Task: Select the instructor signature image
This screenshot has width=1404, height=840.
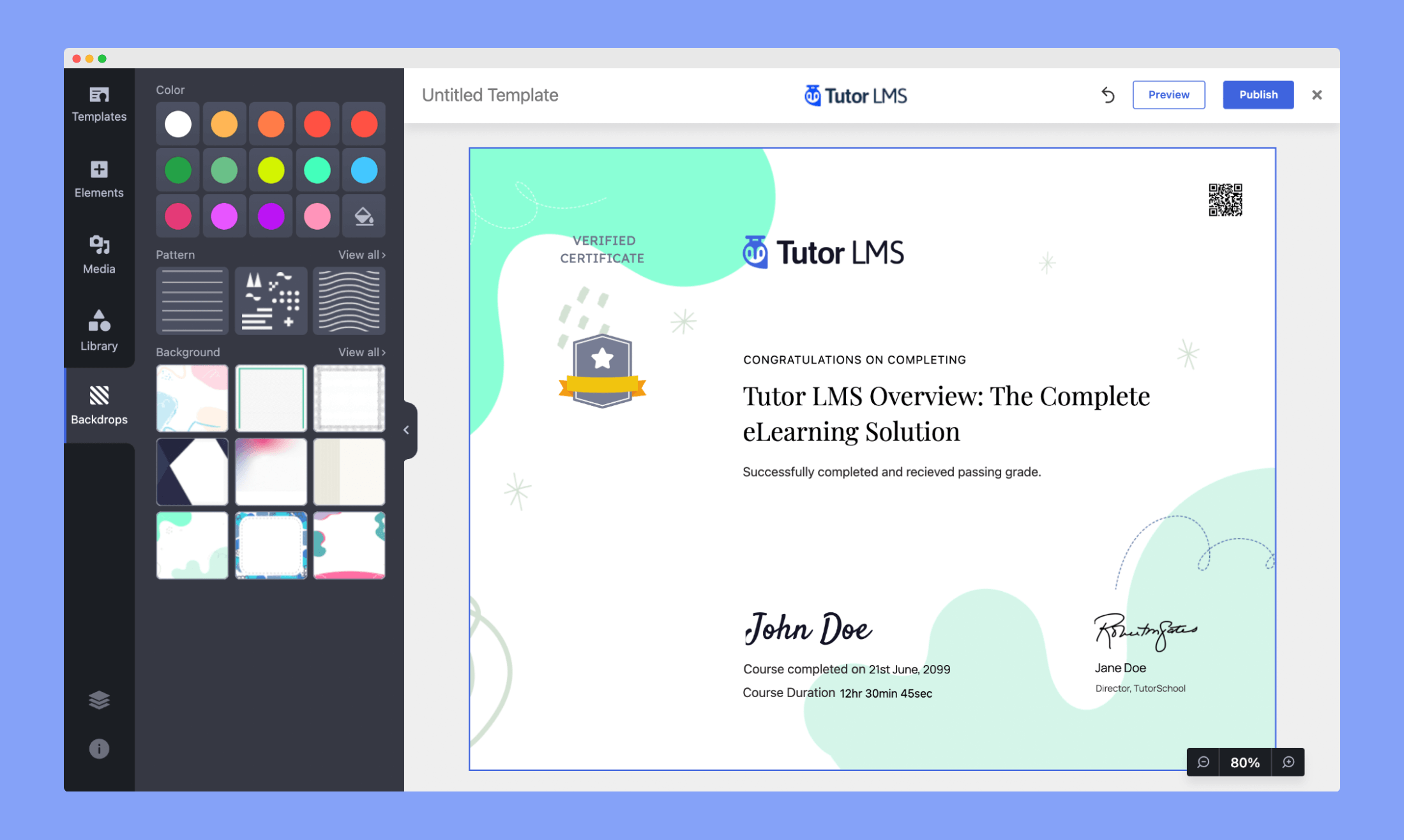Action: pos(1145,631)
